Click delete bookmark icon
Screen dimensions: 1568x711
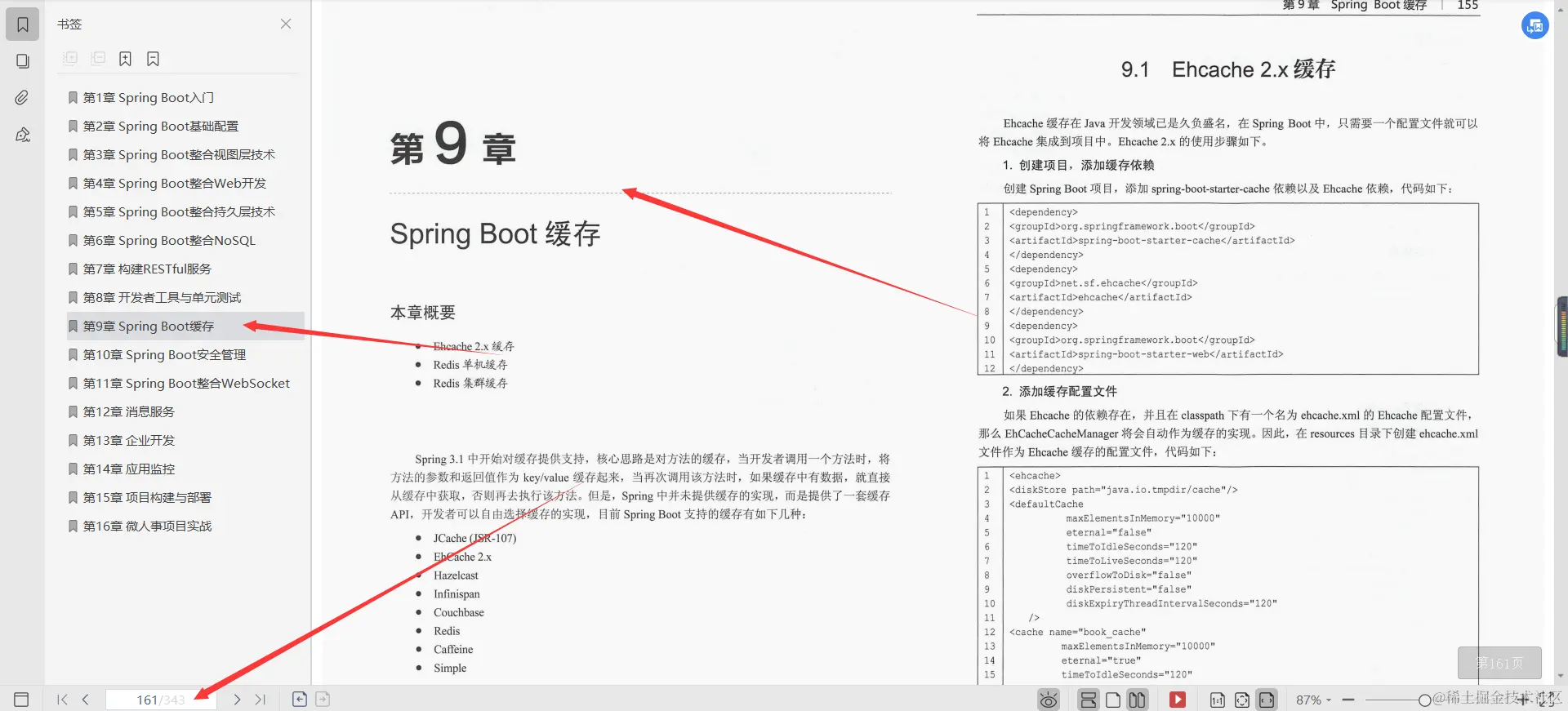[153, 59]
